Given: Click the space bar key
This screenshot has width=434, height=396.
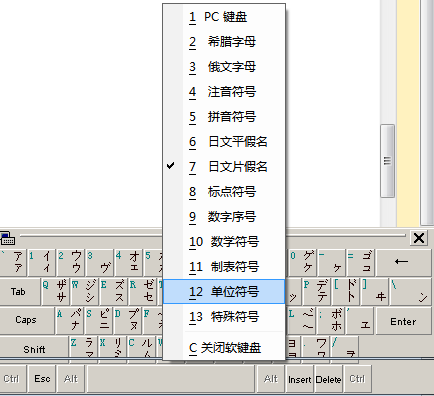Looking at the screenshot, I should [171, 379].
